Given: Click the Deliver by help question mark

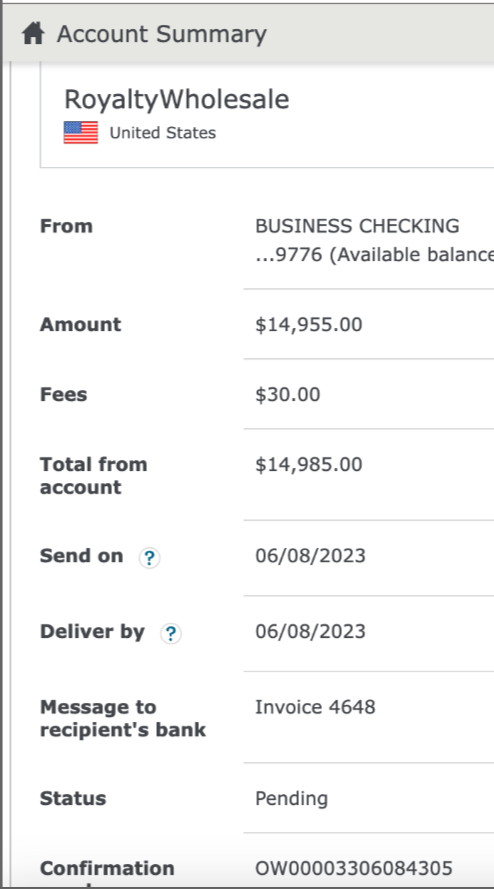Looking at the screenshot, I should (x=171, y=634).
